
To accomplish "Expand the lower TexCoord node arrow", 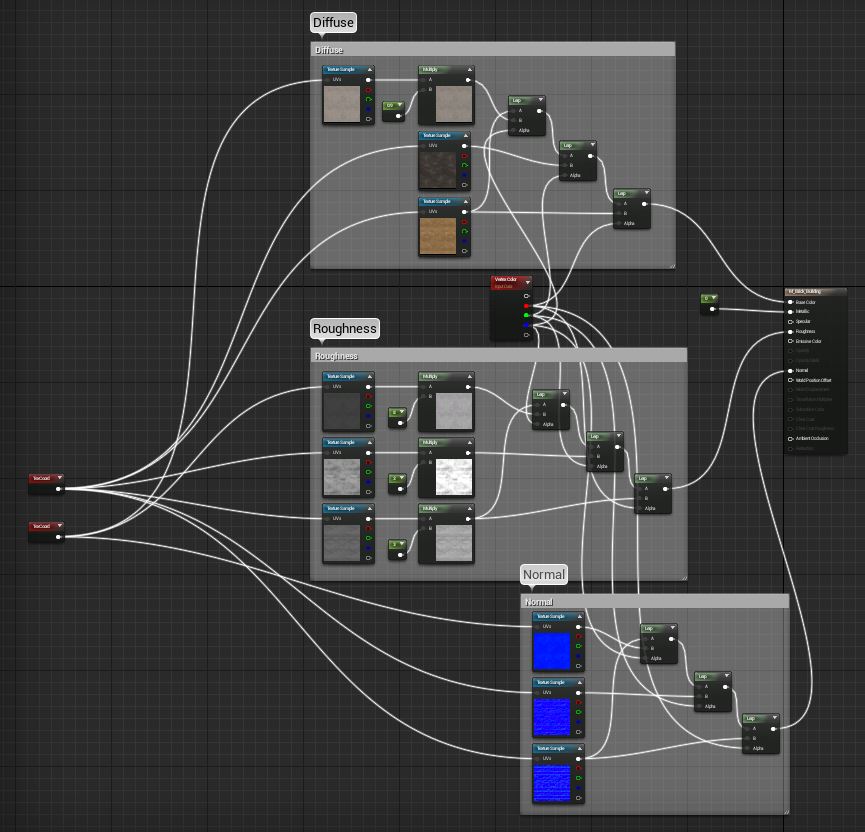I will click(60, 526).
